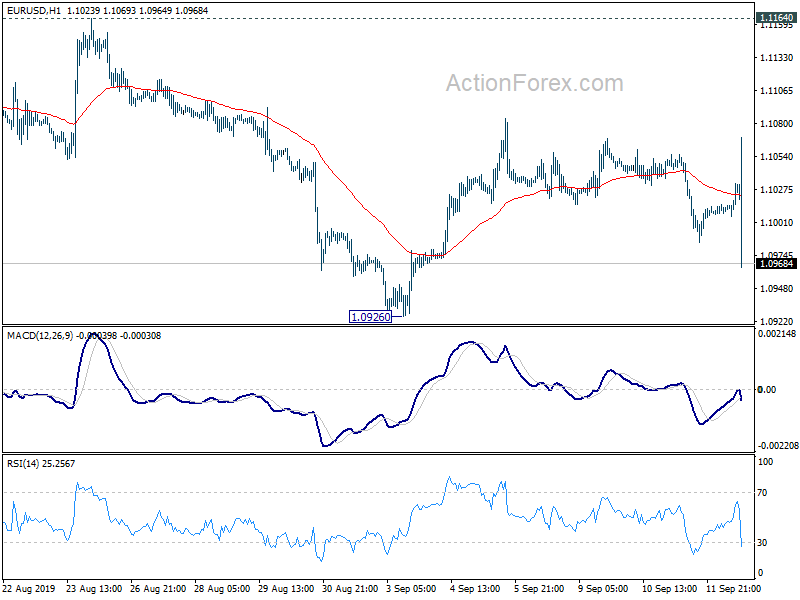This screenshot has width=800, height=600.
Task: Click the 30 Aug 21:00 time label
Action: point(350,589)
